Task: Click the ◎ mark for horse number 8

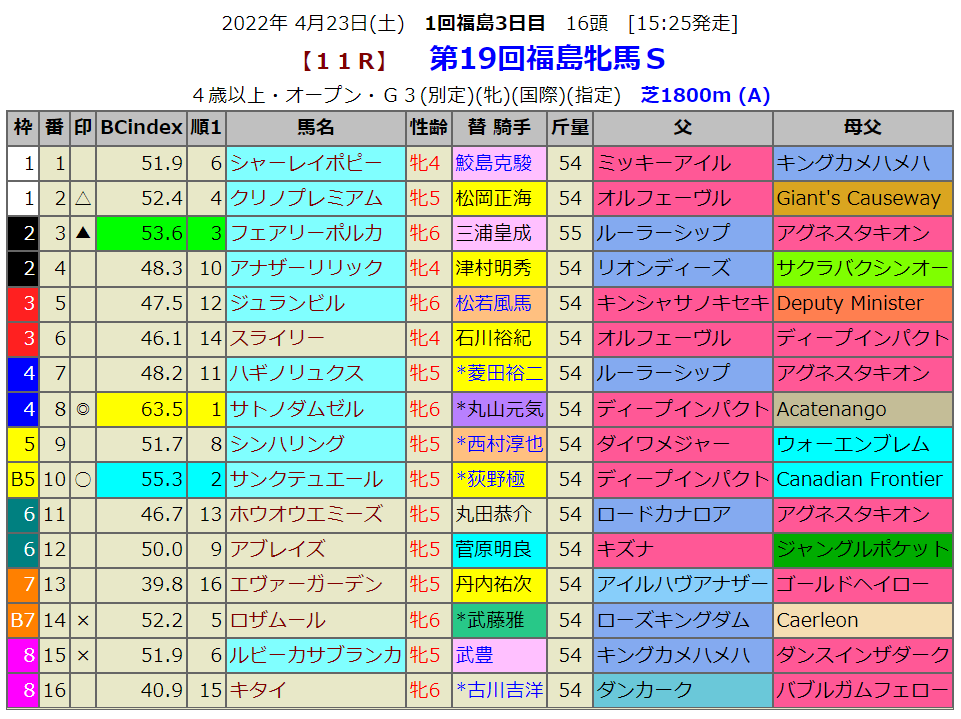Action: 83,409
